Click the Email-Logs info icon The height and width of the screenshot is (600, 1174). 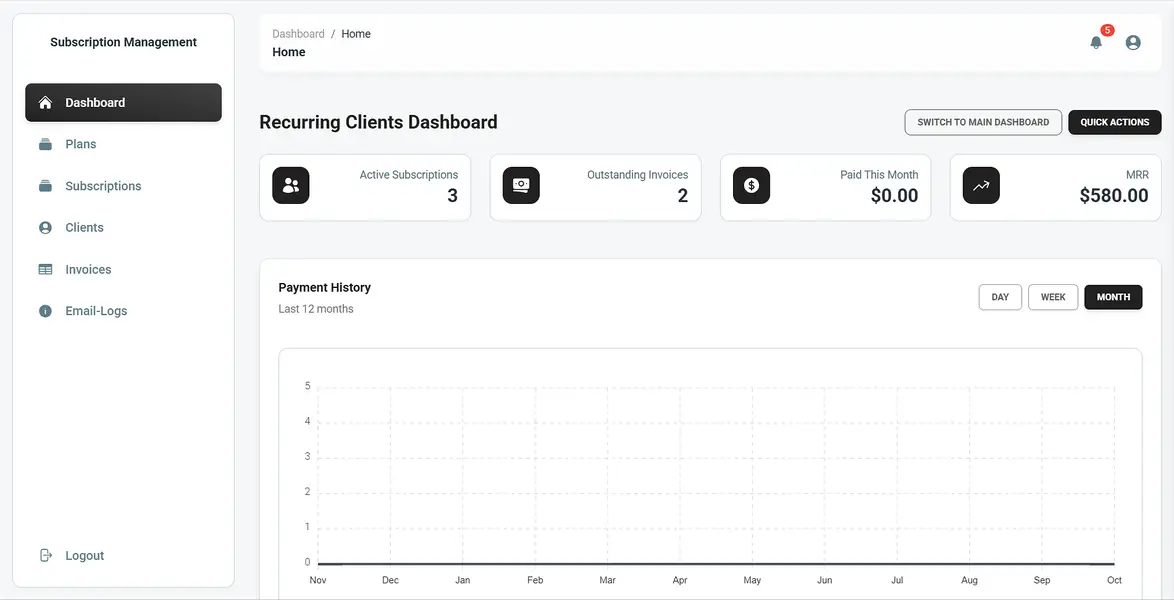click(45, 311)
